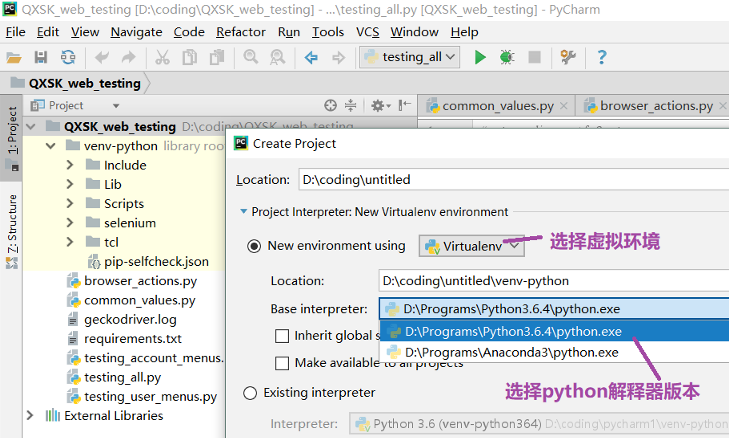Enable Inherit global site-packages checkbox
Image resolution: width=729 pixels, height=438 pixels.
click(x=282, y=336)
